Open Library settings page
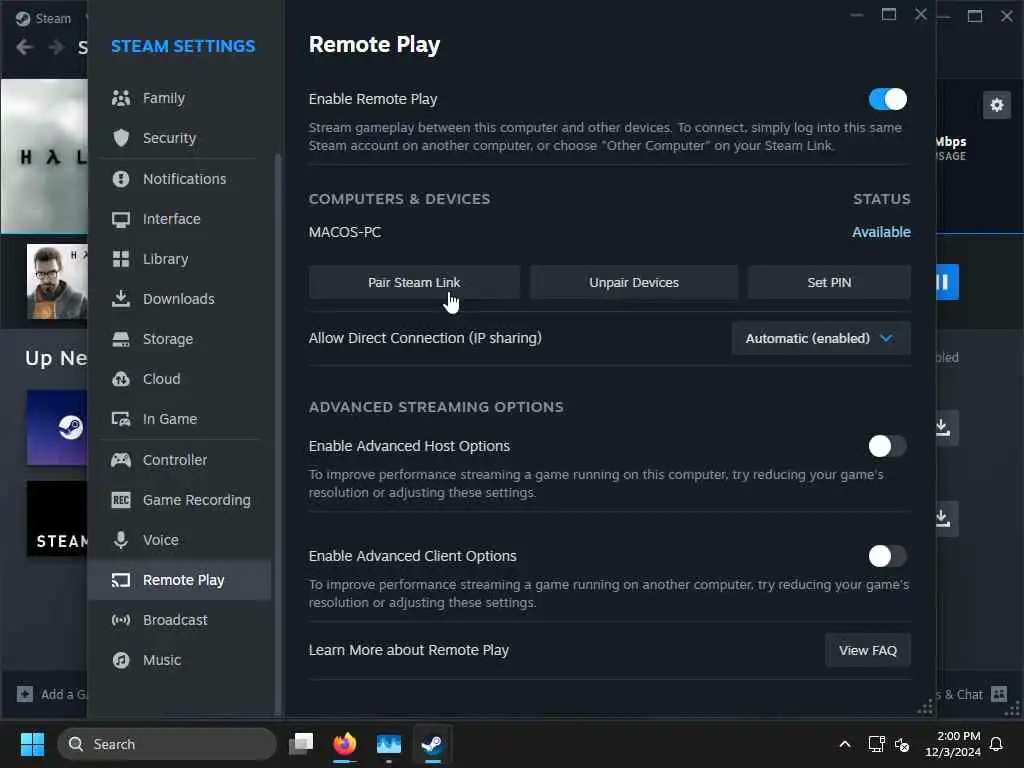1024x768 pixels. pos(180,259)
